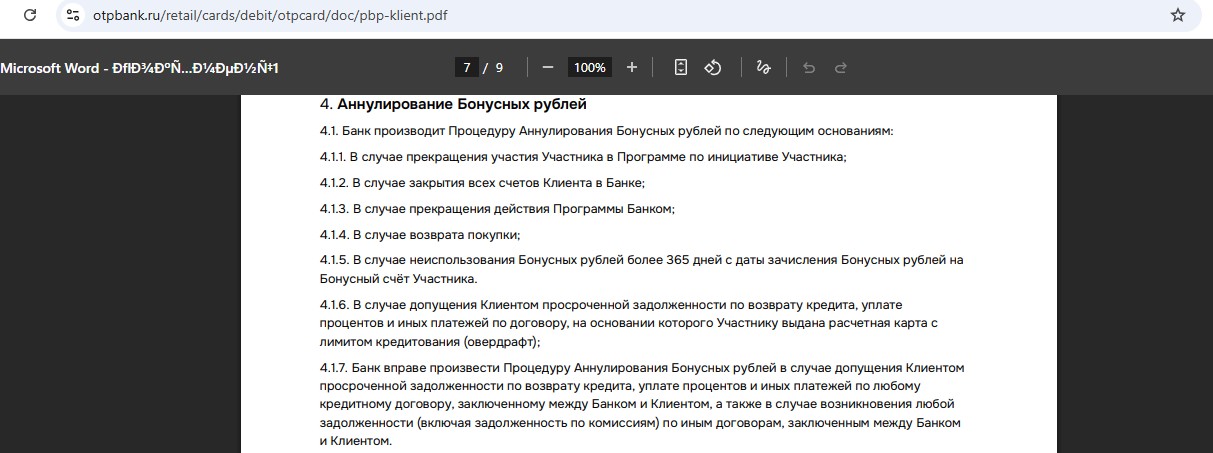Bookmark this page with the star icon
The height and width of the screenshot is (453, 1213).
click(x=1177, y=15)
